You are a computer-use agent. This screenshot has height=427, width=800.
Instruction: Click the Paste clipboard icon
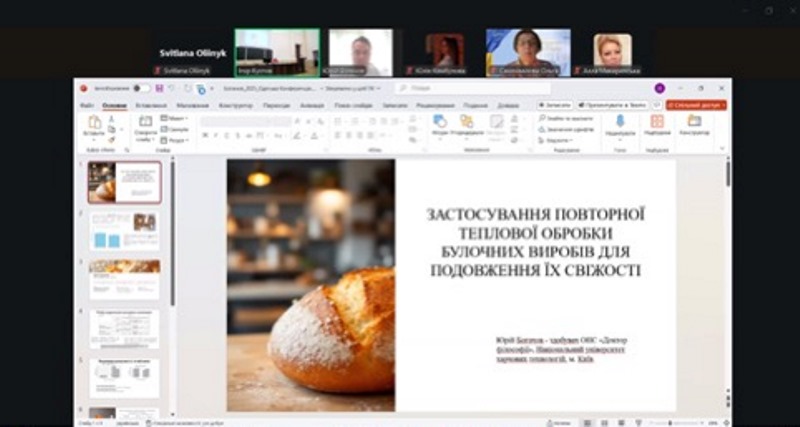tap(94, 124)
